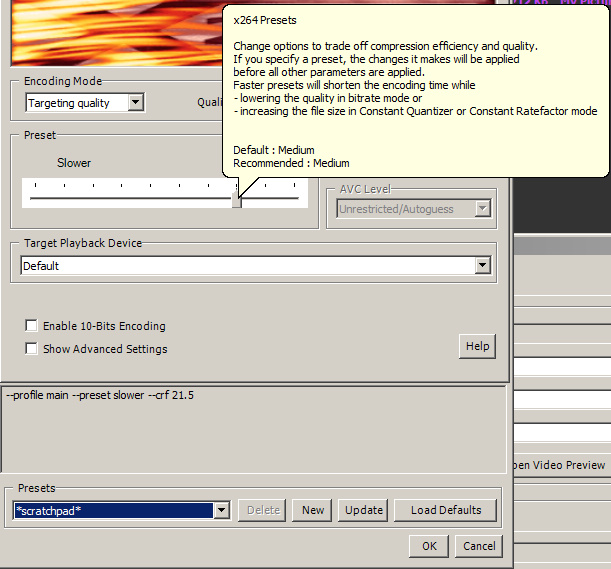The height and width of the screenshot is (569, 611).
Task: Click the 'Recommended : Medium' tooltip text
Action: pos(291,163)
